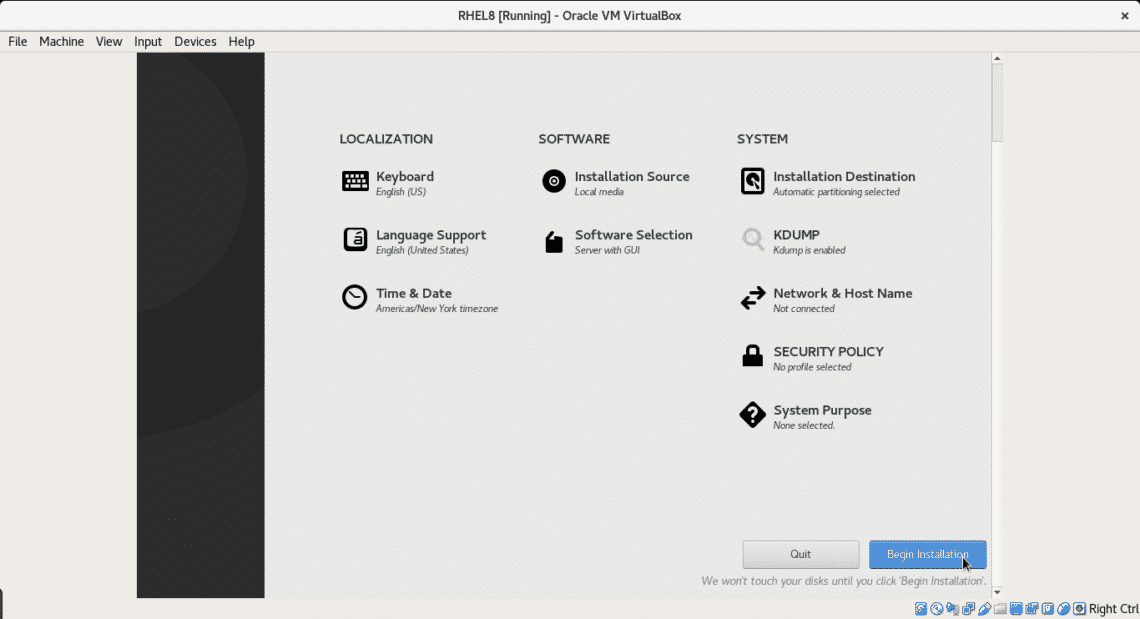The height and width of the screenshot is (619, 1140).
Task: Open KDUMP settings label
Action: click(796, 235)
